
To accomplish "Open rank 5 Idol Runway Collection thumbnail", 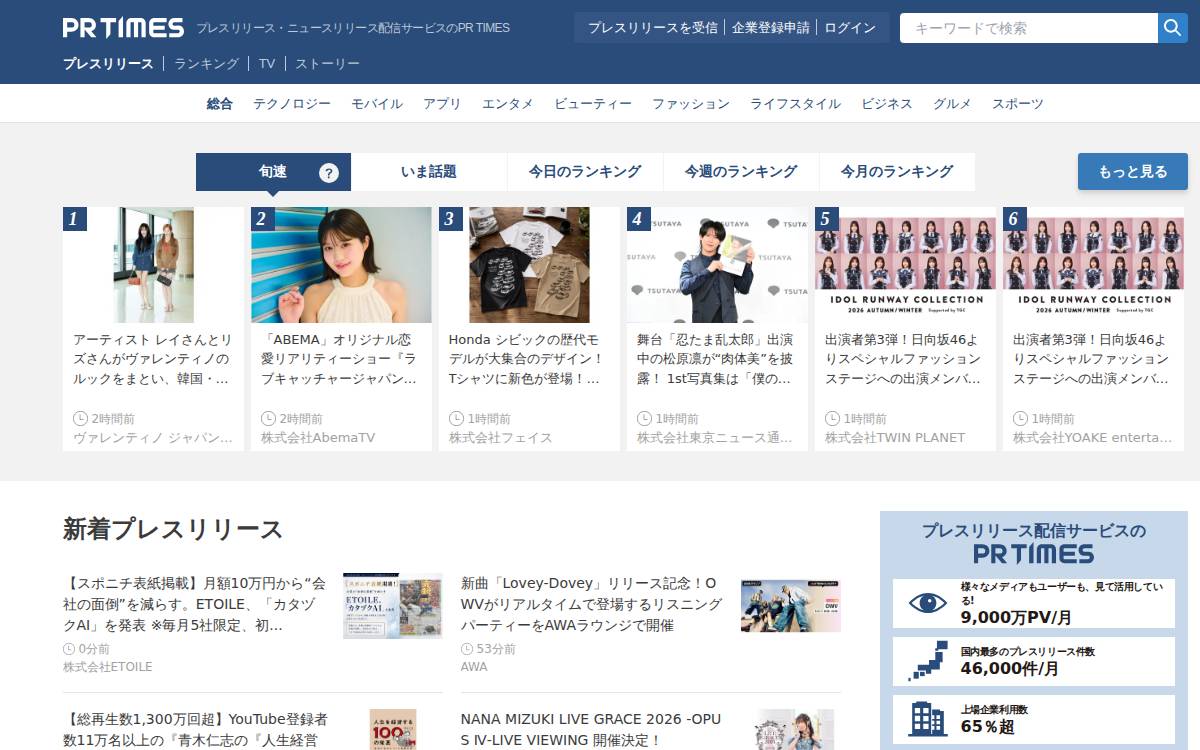I will point(905,265).
